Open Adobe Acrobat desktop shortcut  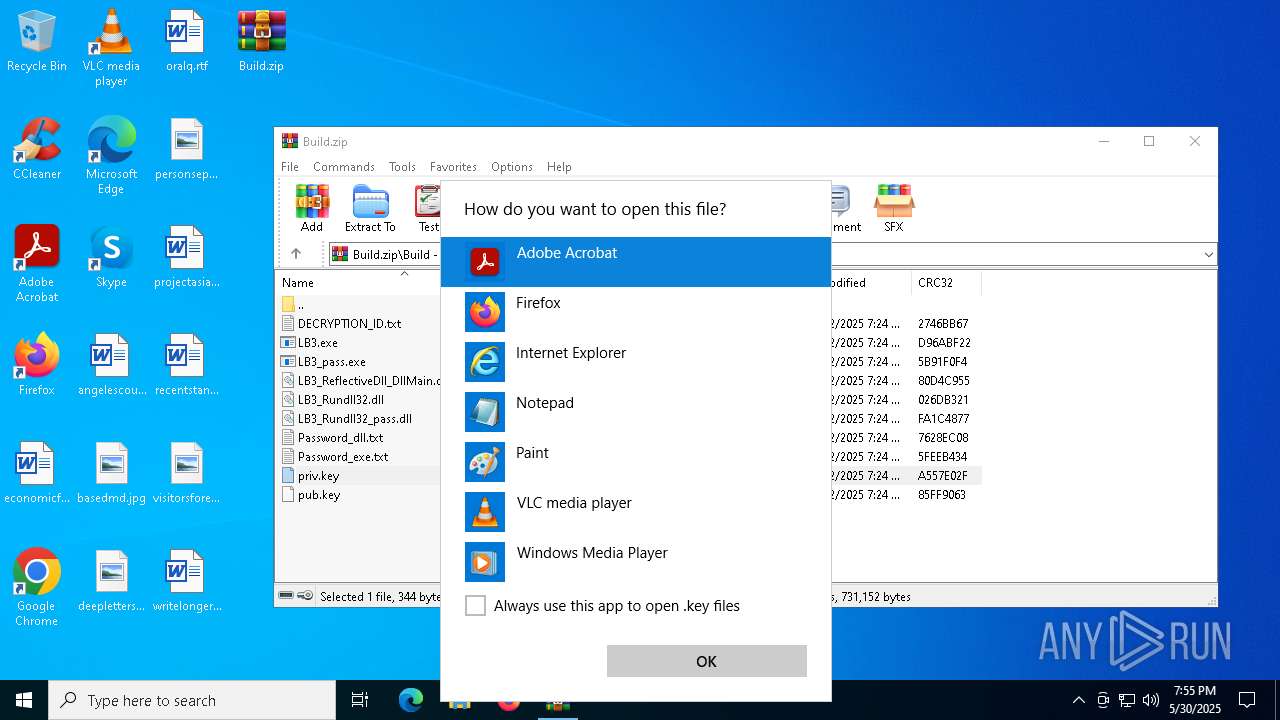(x=37, y=264)
